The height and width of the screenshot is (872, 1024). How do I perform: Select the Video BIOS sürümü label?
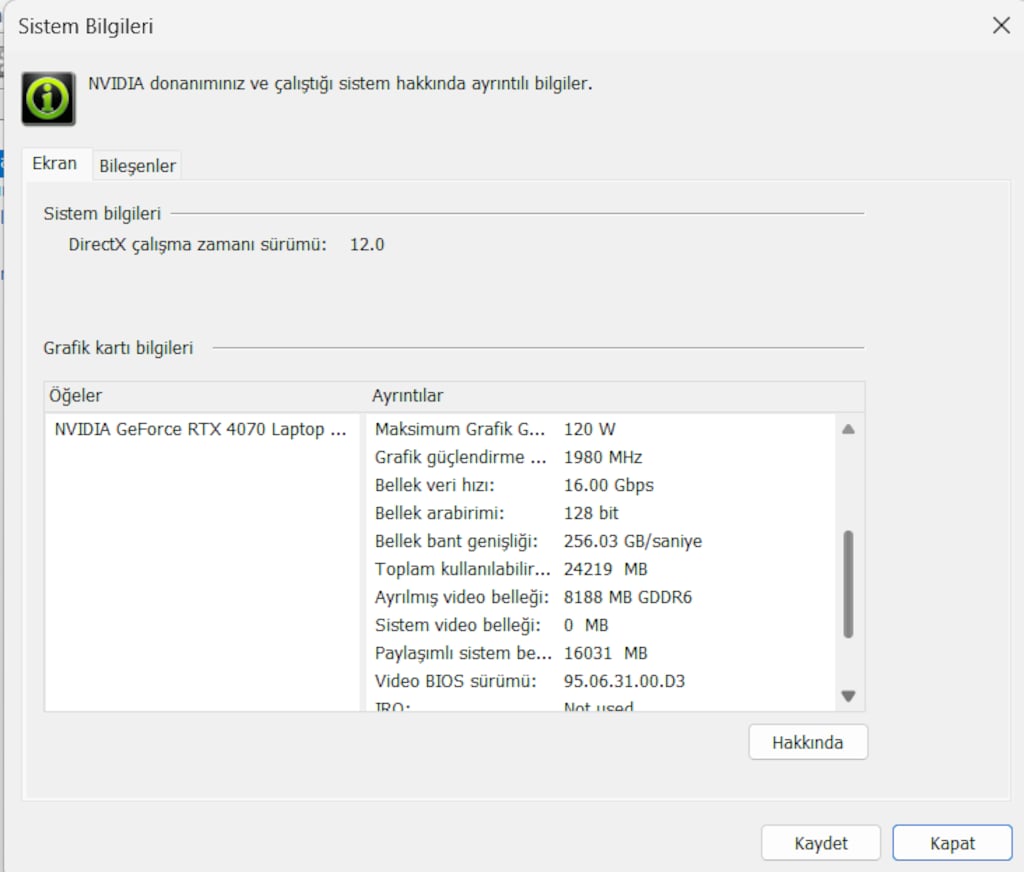[455, 681]
